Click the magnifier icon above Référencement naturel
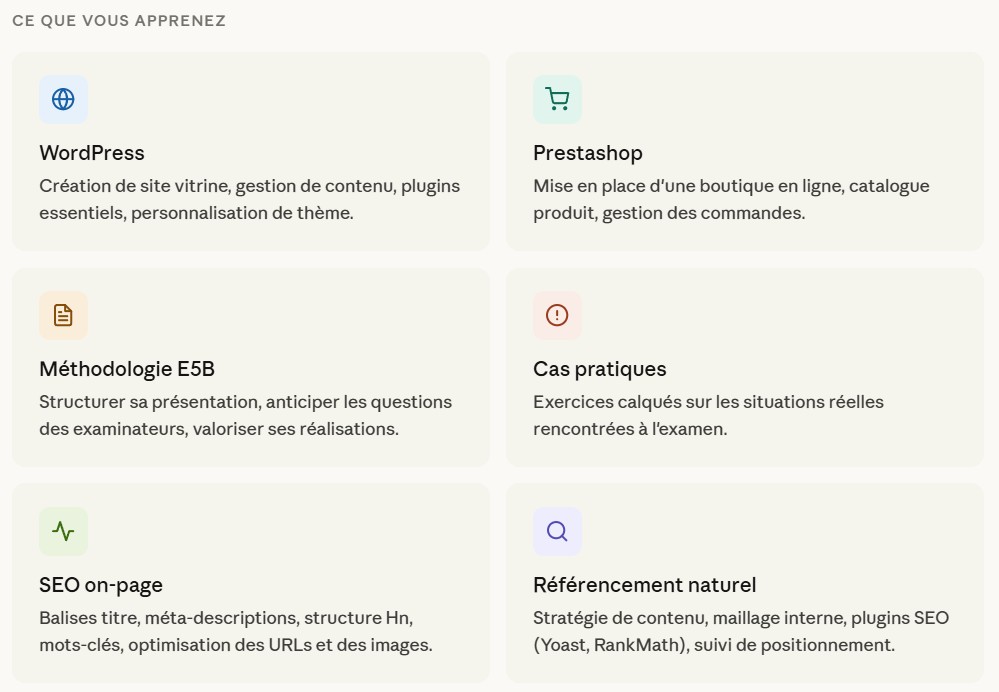This screenshot has width=999, height=692. tap(557, 531)
